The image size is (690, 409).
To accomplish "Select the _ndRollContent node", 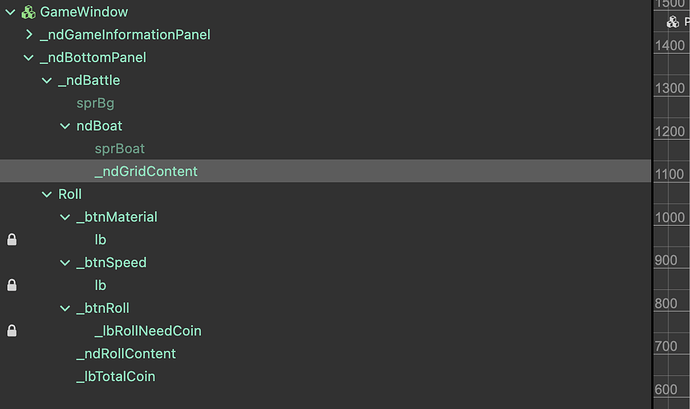I will coord(125,354).
